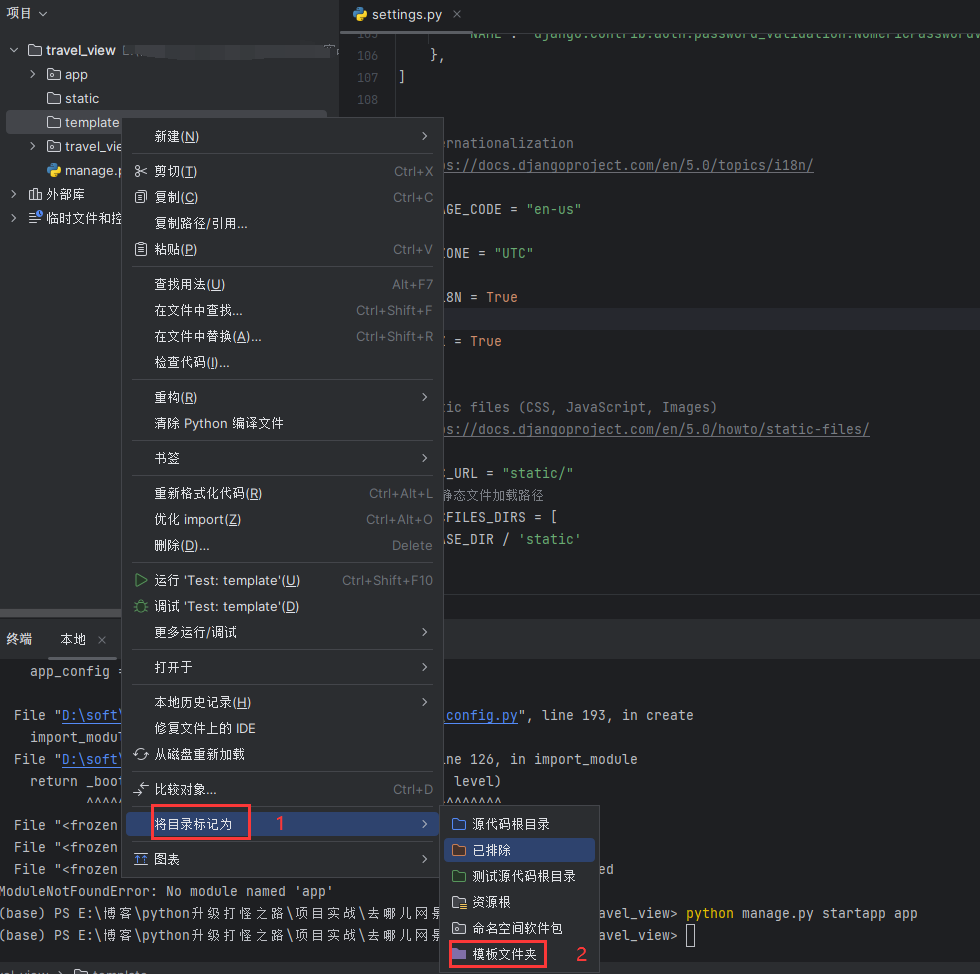
Task: Click the resource root icon beside 资源根
Action: coord(459,901)
